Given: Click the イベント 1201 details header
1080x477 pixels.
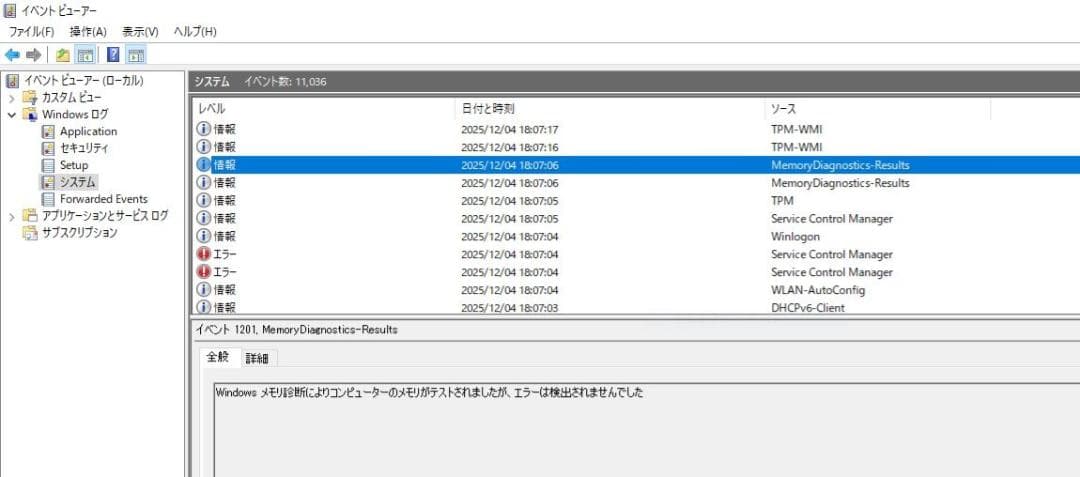Looking at the screenshot, I should coord(296,330).
